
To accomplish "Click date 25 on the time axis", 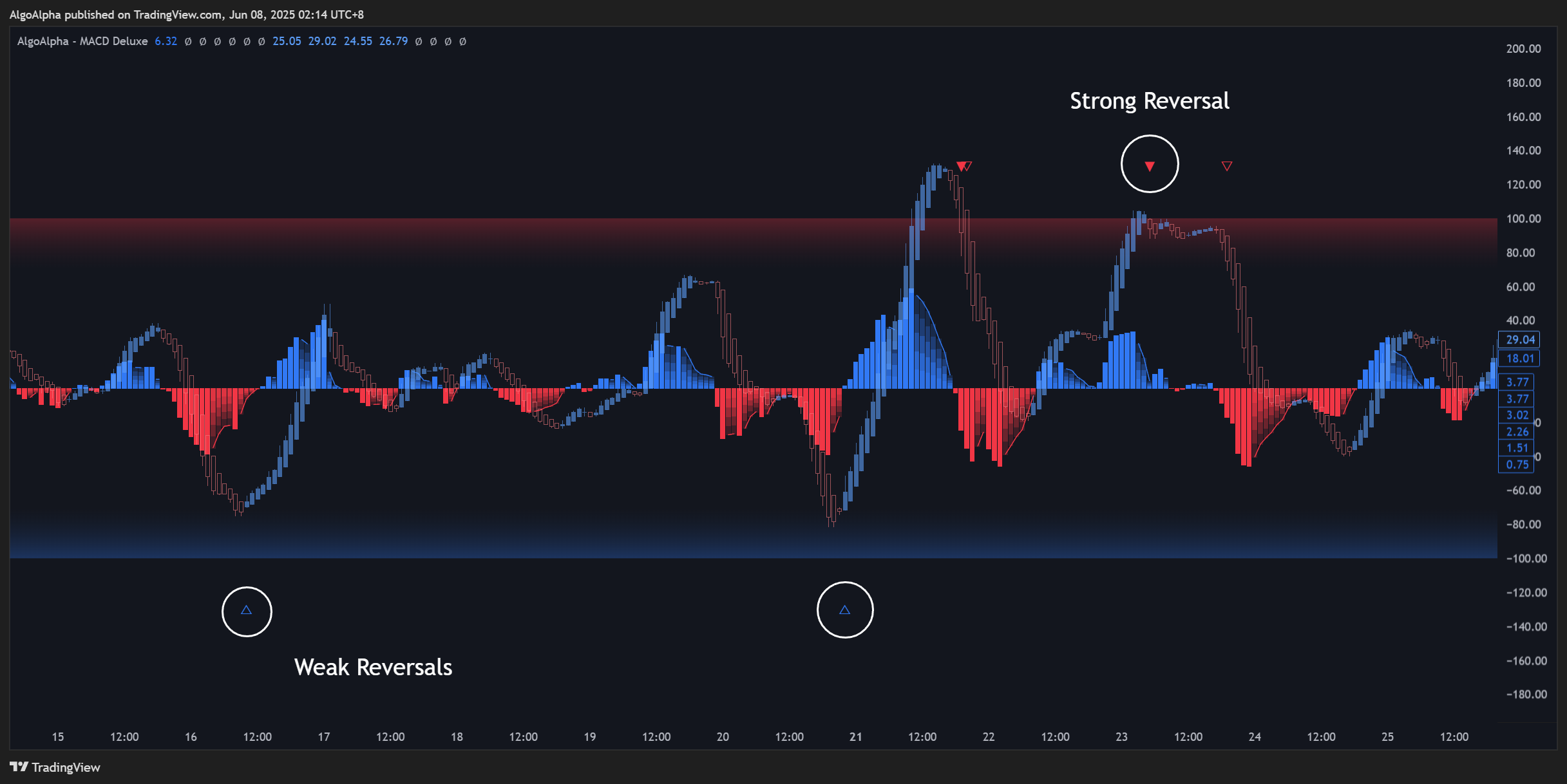I will pyautogui.click(x=1387, y=737).
